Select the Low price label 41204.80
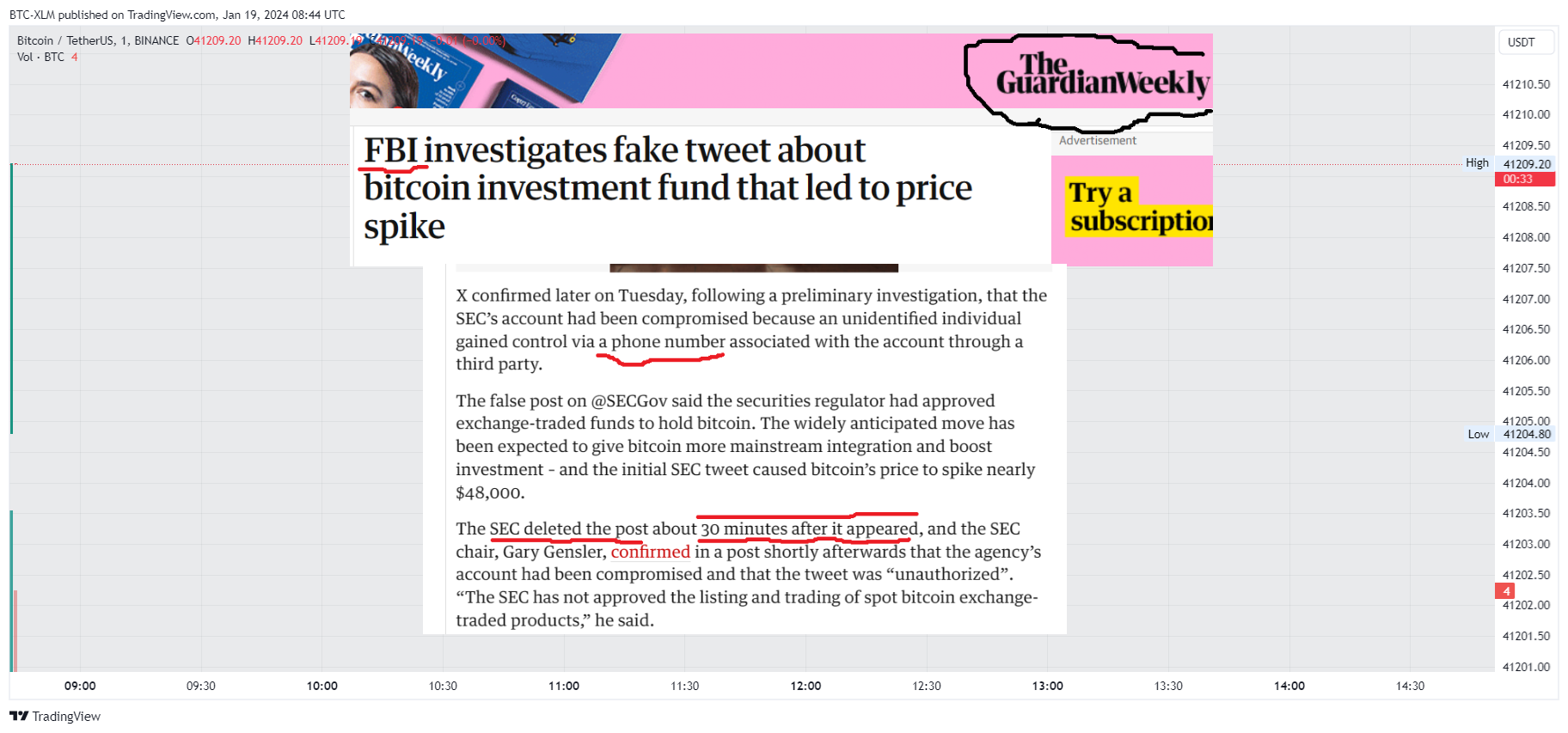1568x733 pixels. (x=1525, y=434)
